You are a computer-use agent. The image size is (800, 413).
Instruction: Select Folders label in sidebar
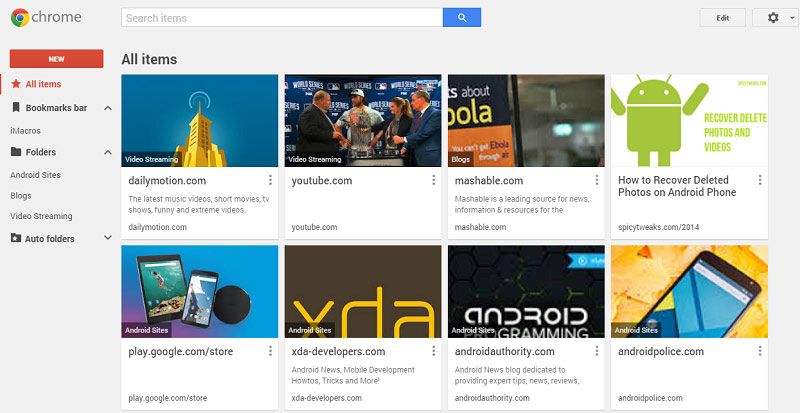pyautogui.click(x=41, y=152)
